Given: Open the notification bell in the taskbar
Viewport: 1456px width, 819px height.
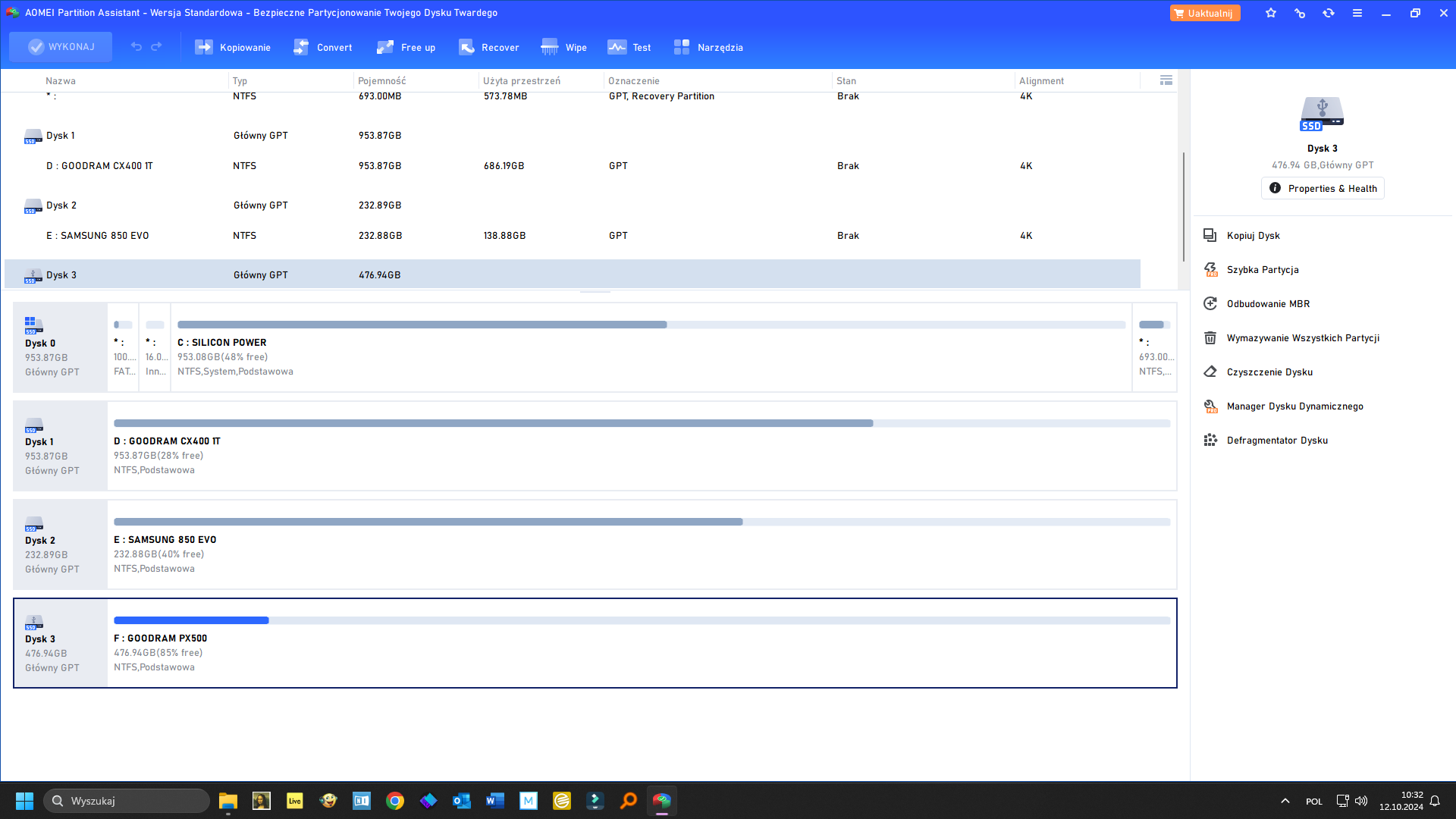Looking at the screenshot, I should pyautogui.click(x=1435, y=801).
